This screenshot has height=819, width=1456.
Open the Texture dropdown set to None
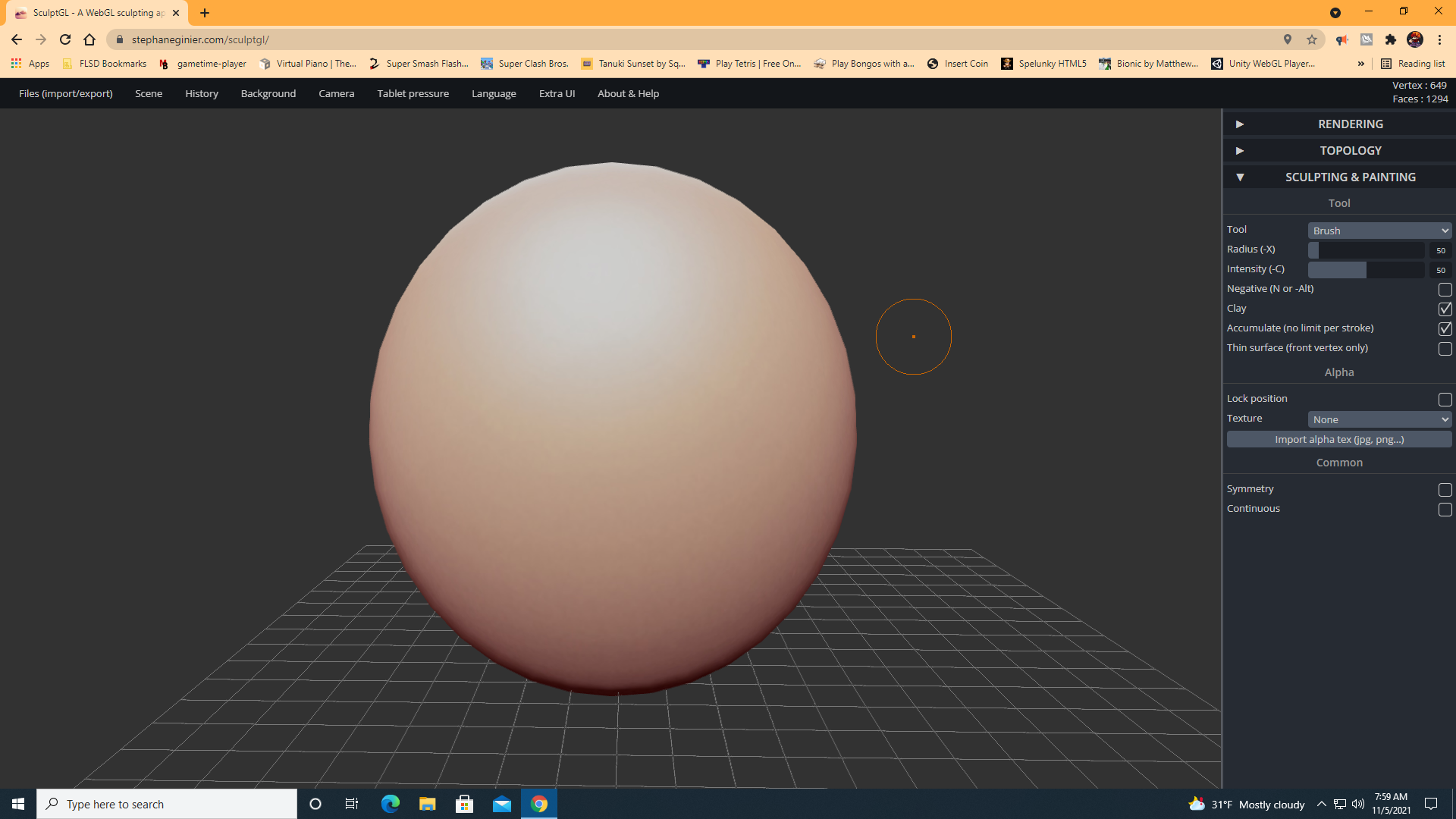[1379, 419]
